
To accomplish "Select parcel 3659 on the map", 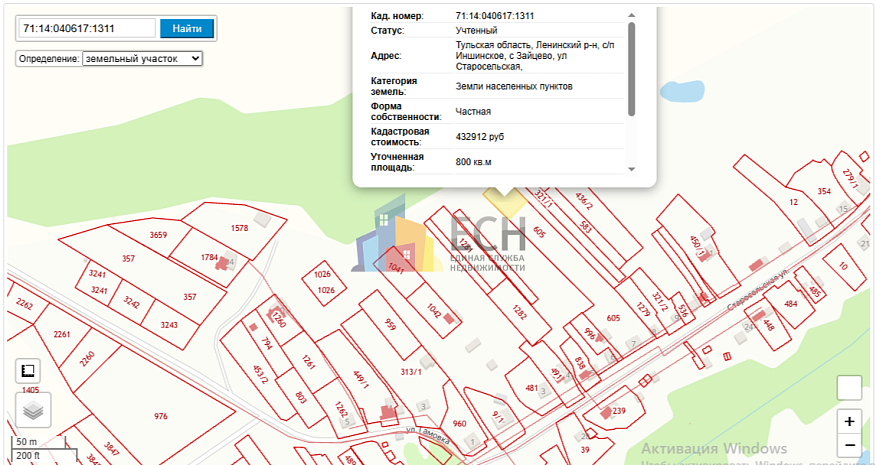I will [x=159, y=235].
